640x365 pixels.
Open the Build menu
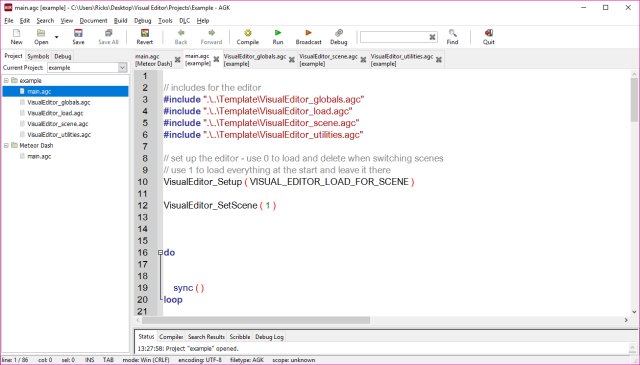click(x=120, y=20)
